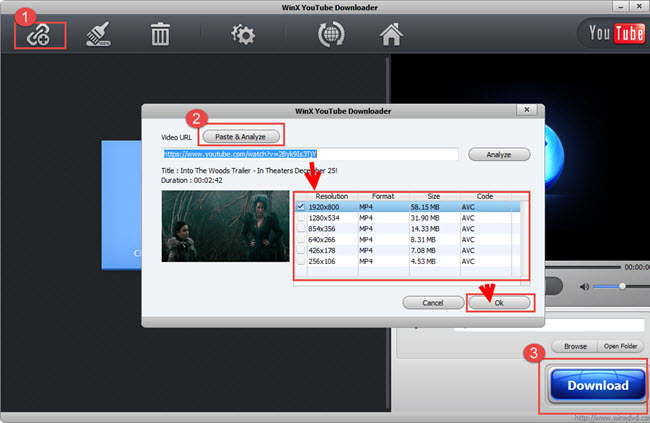
Task: Go to Home page via house icon
Action: 391,34
